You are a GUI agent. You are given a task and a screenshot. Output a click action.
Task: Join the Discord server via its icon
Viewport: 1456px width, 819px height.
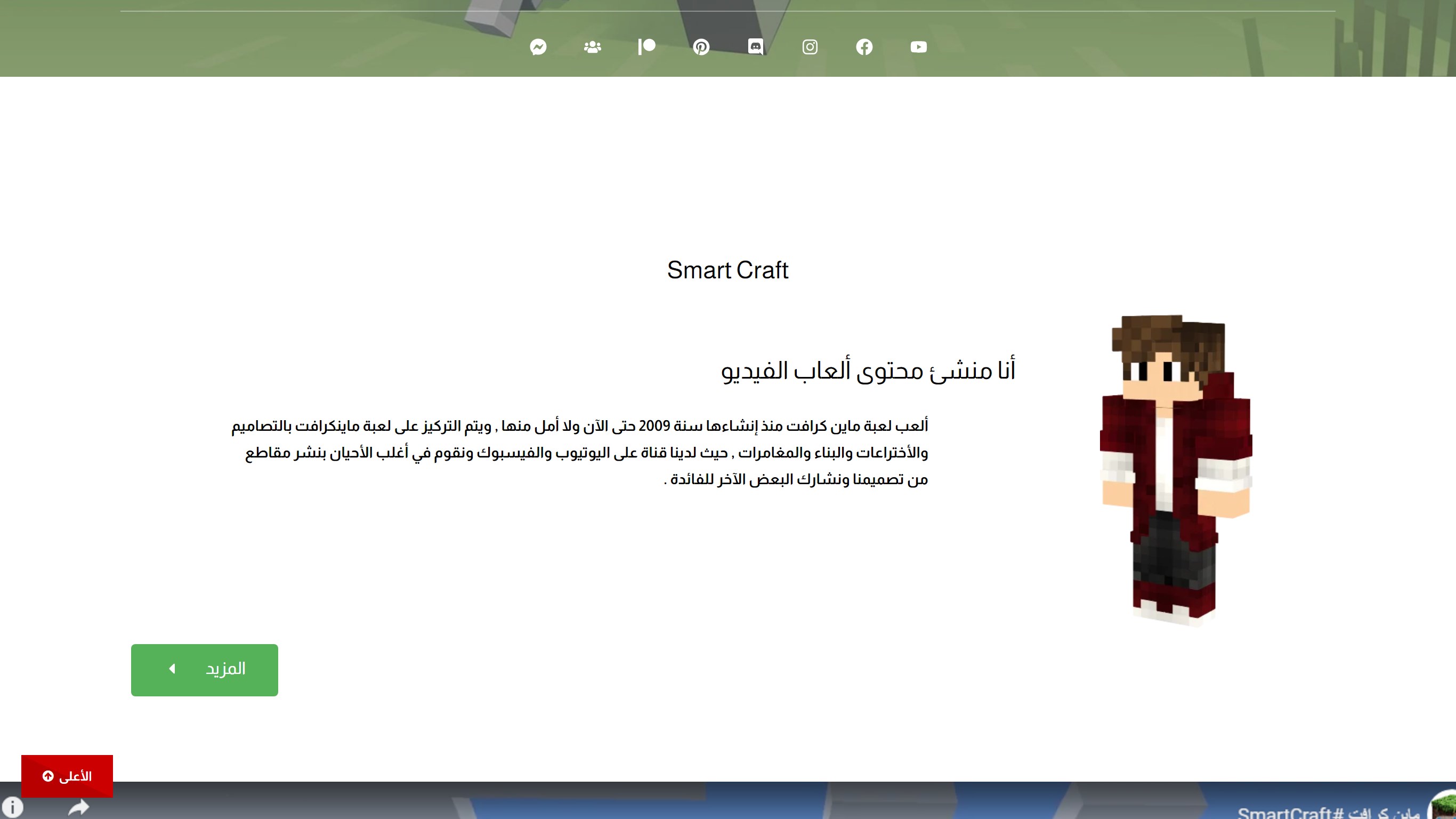point(756,47)
